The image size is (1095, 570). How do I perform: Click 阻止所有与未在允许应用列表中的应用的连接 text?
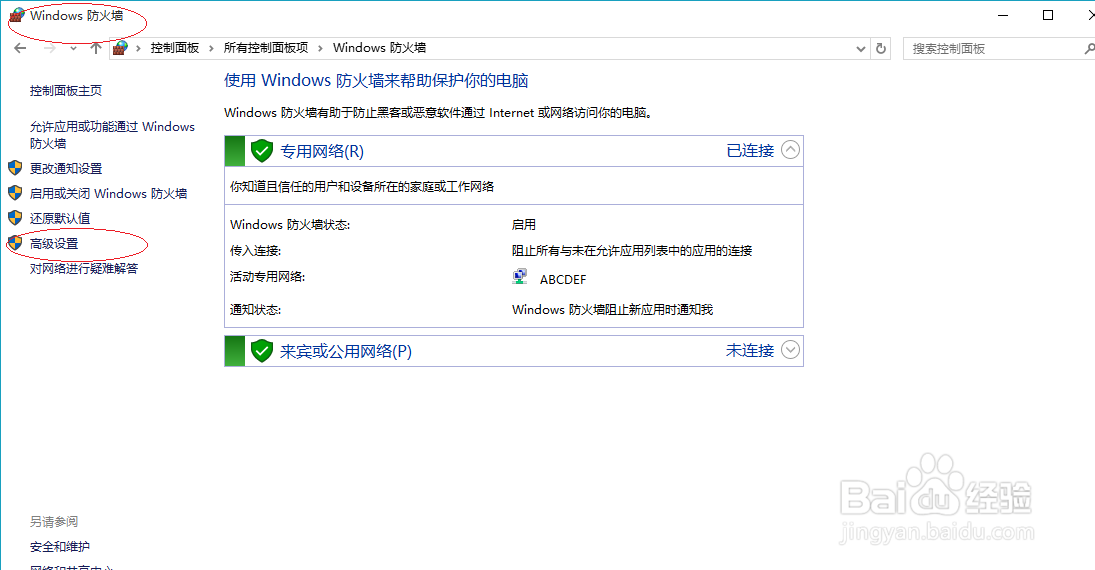(x=632, y=251)
